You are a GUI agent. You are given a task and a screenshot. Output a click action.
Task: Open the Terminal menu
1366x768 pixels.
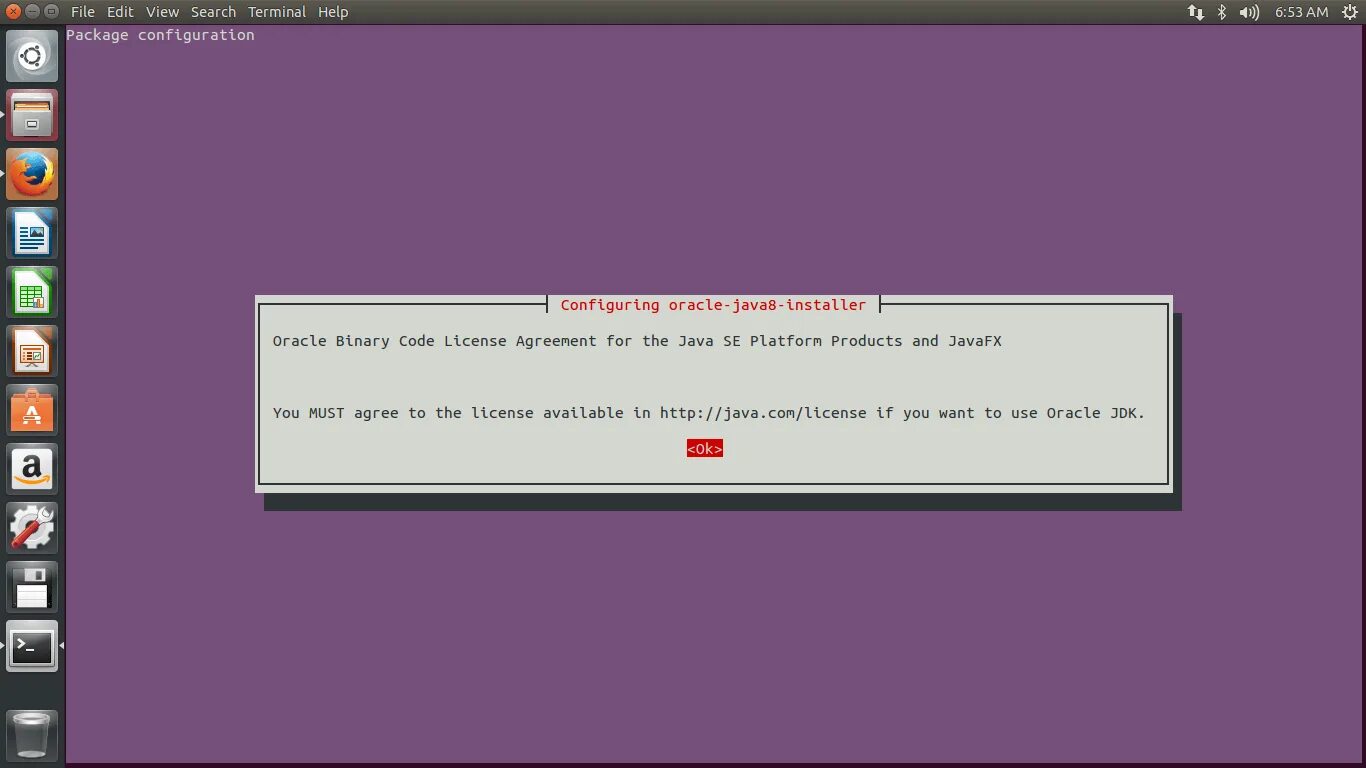tap(277, 12)
